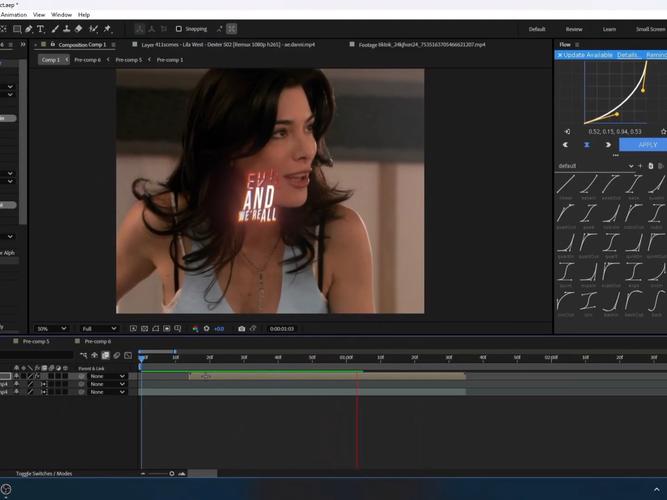Viewport: 667px width, 500px height.
Task: Switch to the Footage tiktok mp4 viewer tab
Action: [422, 44]
